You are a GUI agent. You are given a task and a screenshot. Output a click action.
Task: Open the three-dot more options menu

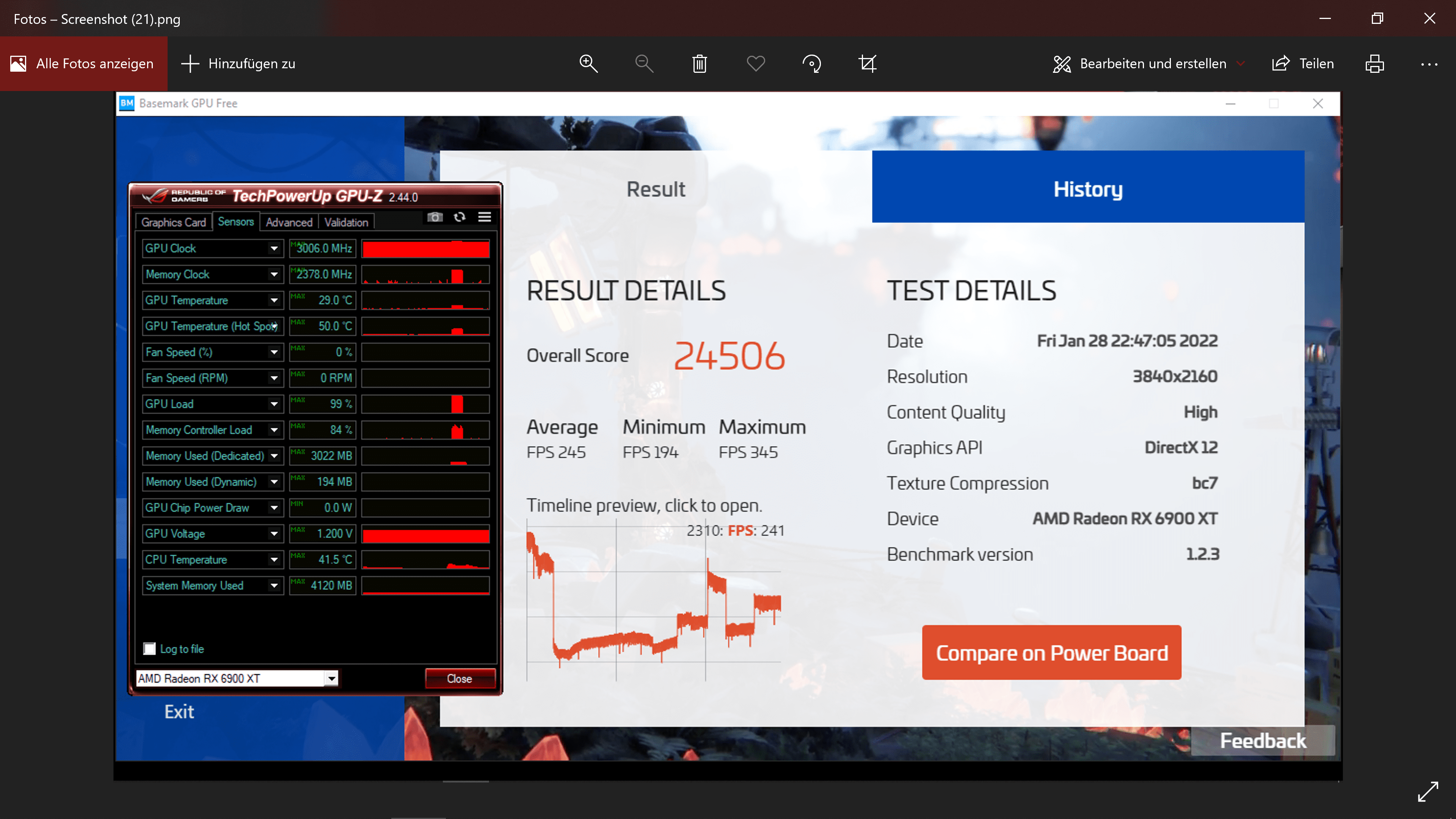1429,64
